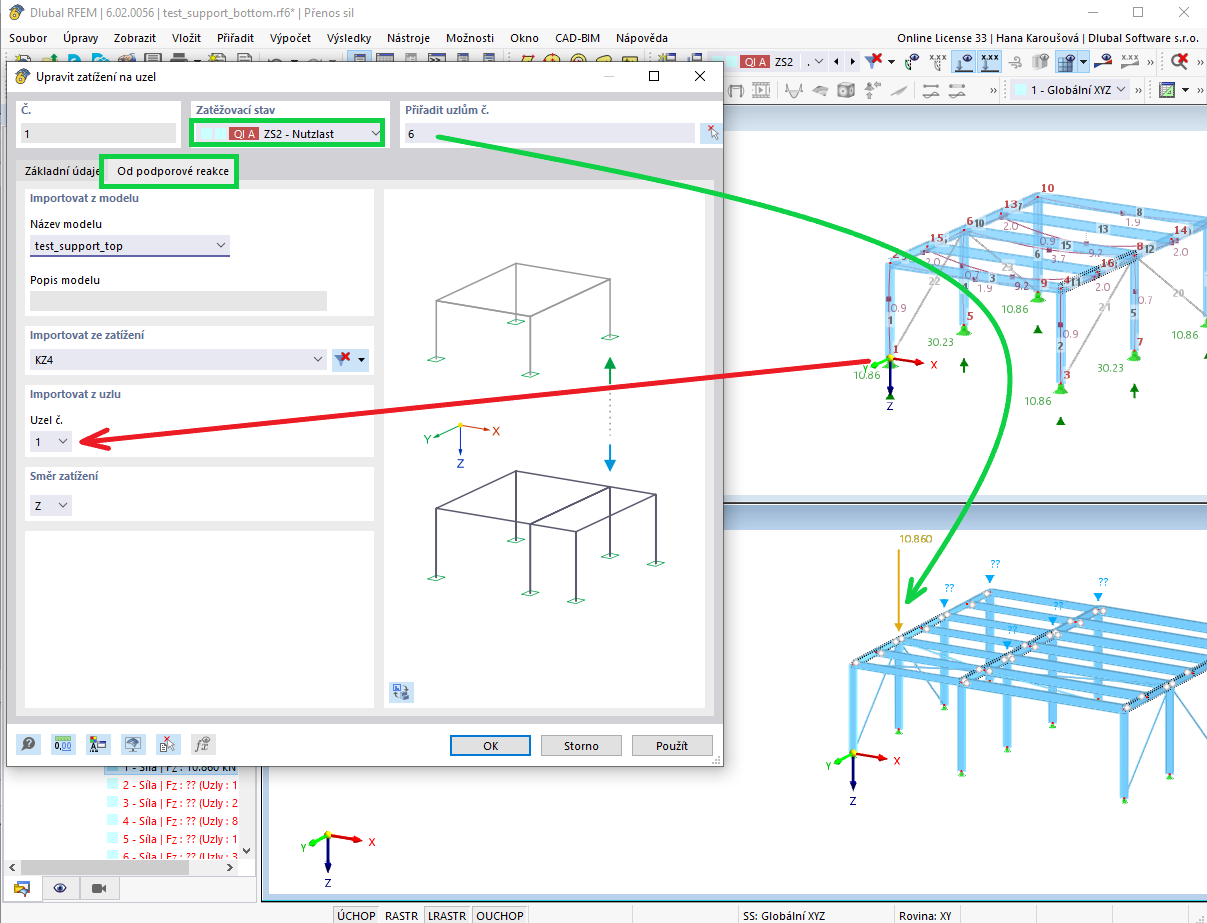The image size is (1207, 923).
Task: Click the color swatch of navigator item 3 - Síla
Action: point(112,804)
